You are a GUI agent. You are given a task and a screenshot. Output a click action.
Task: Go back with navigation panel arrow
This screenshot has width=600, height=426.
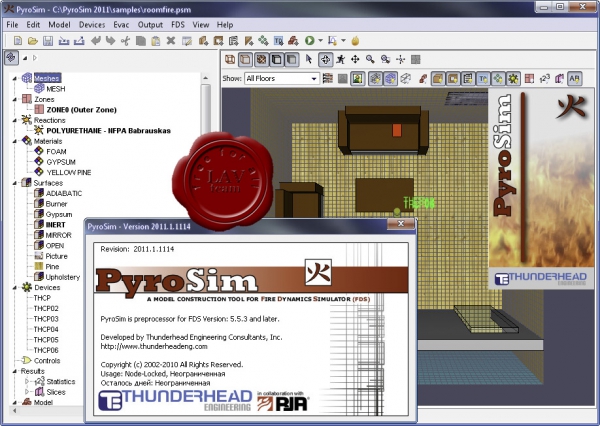point(25,58)
